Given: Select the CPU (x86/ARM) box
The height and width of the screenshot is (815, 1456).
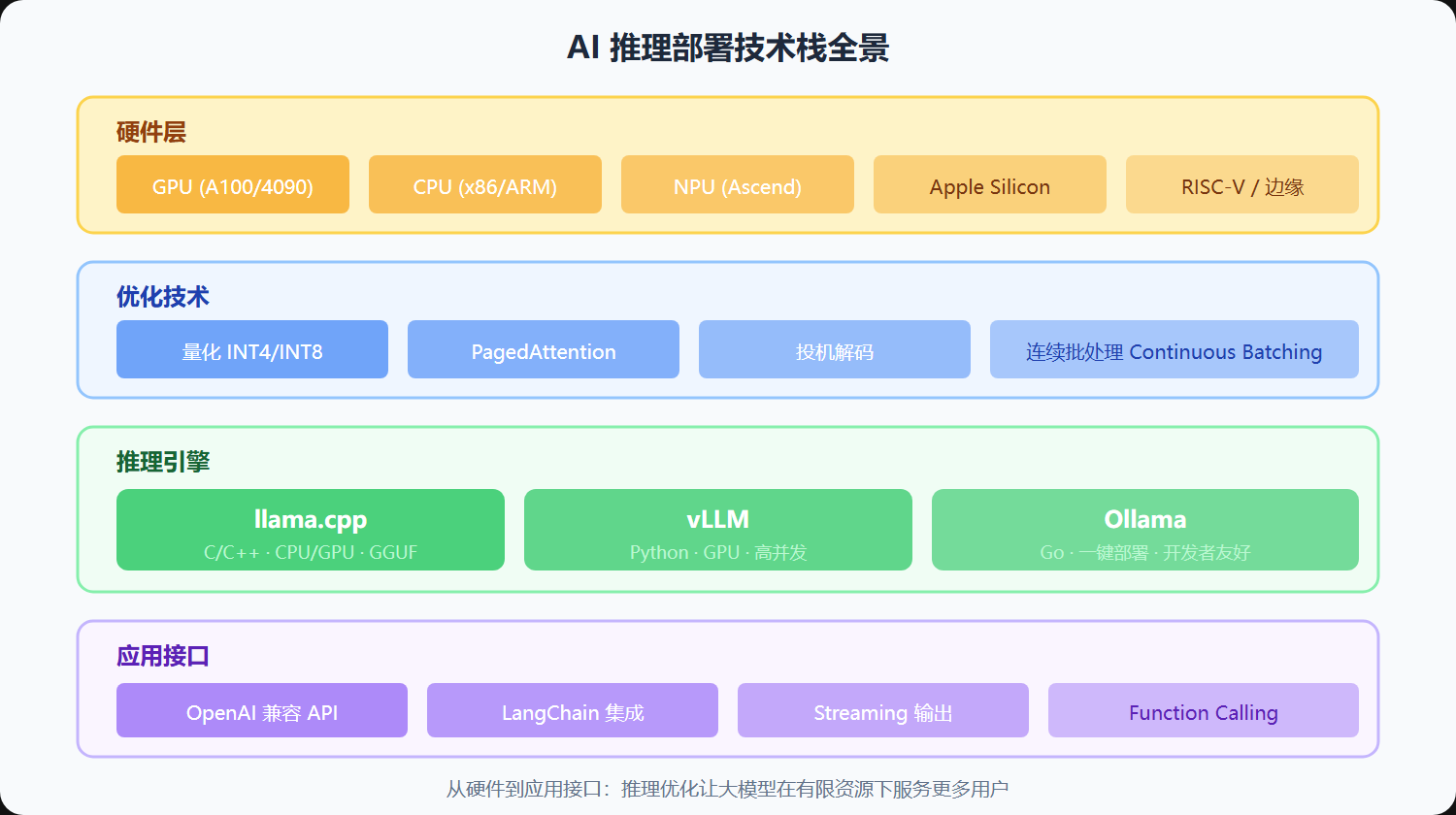Looking at the screenshot, I should [x=485, y=184].
